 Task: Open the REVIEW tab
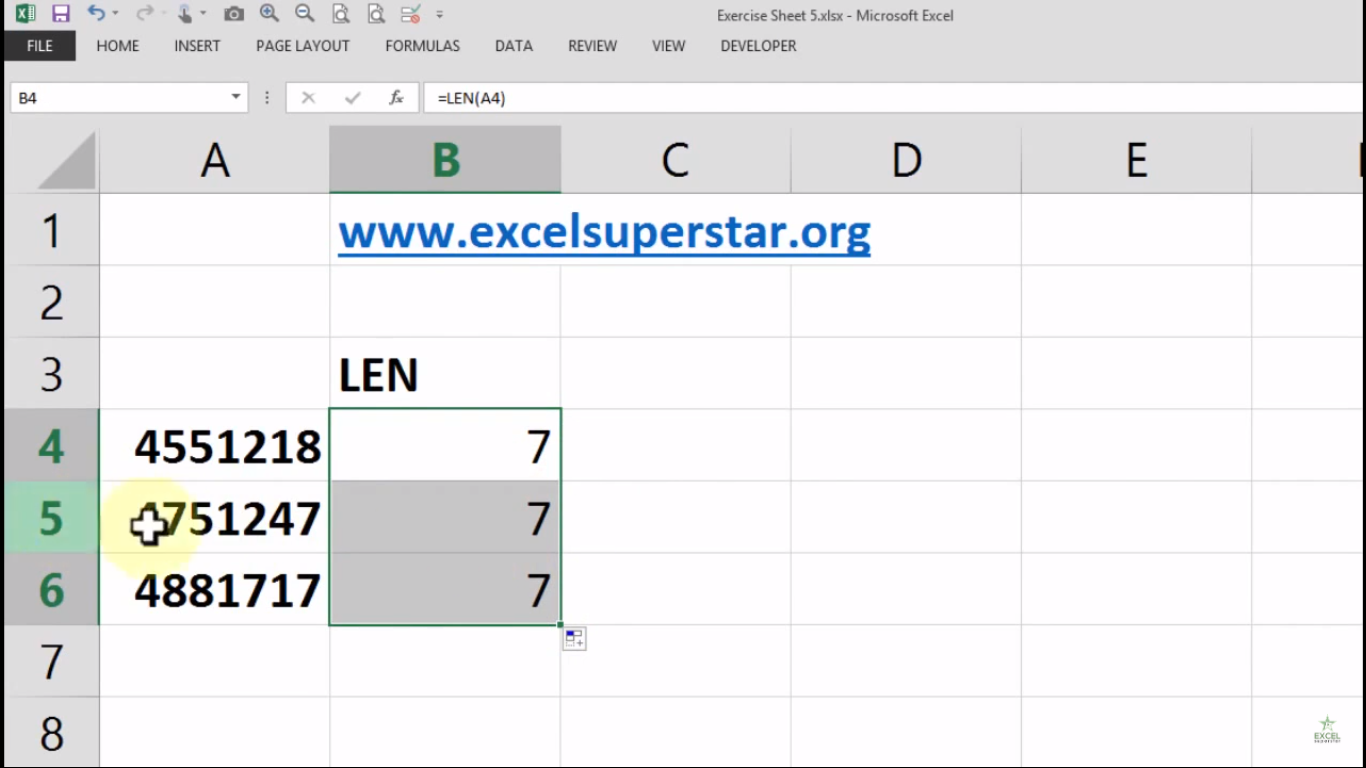coord(593,46)
